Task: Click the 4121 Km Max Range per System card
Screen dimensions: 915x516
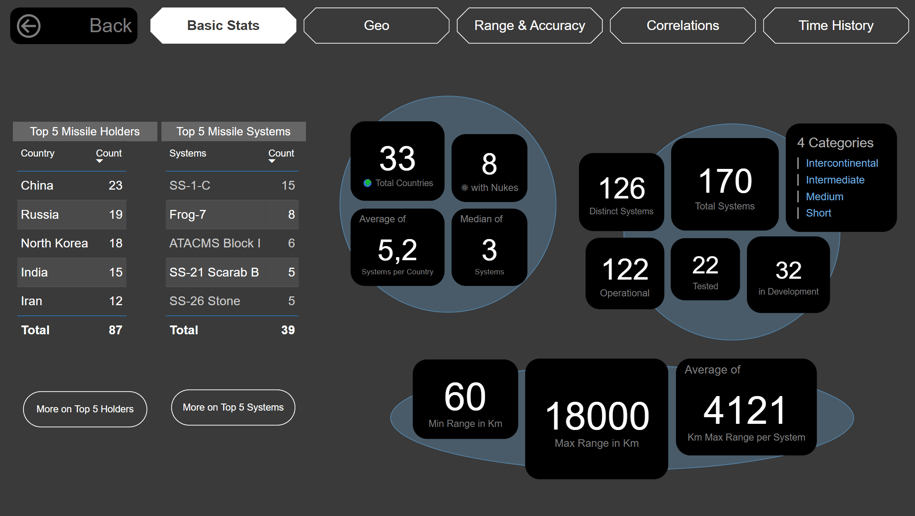Action: (746, 407)
